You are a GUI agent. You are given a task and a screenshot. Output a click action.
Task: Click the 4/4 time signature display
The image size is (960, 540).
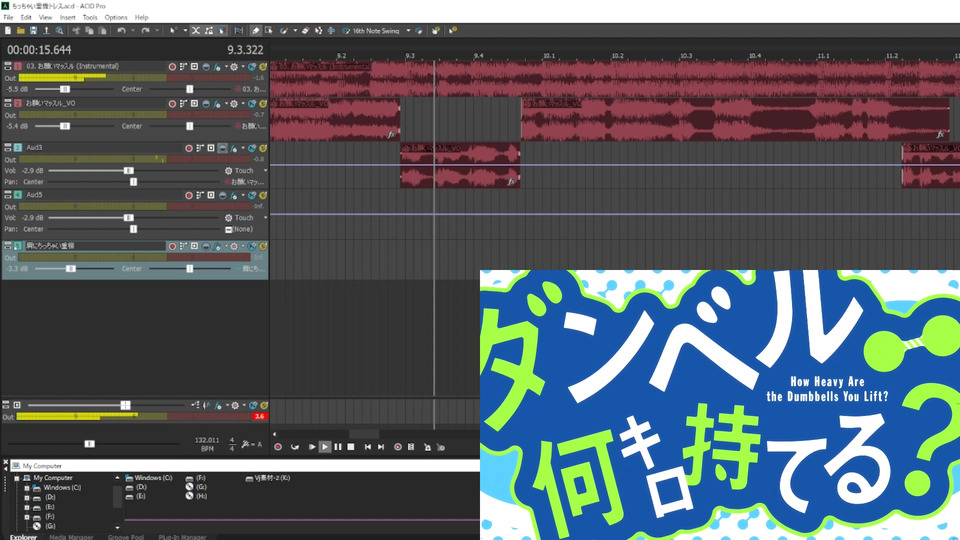click(232, 444)
